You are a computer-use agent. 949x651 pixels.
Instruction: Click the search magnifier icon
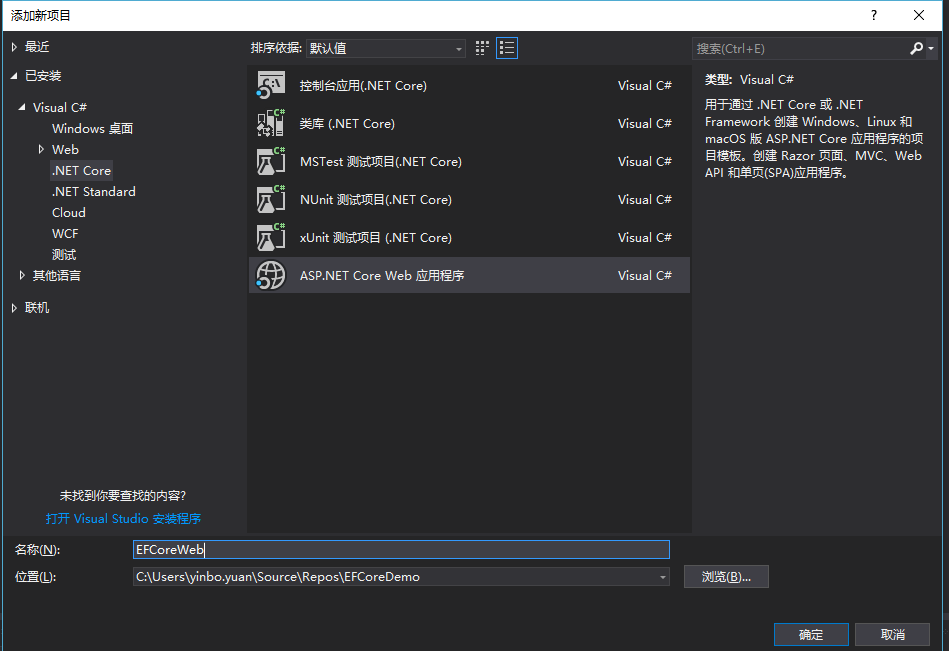point(916,48)
